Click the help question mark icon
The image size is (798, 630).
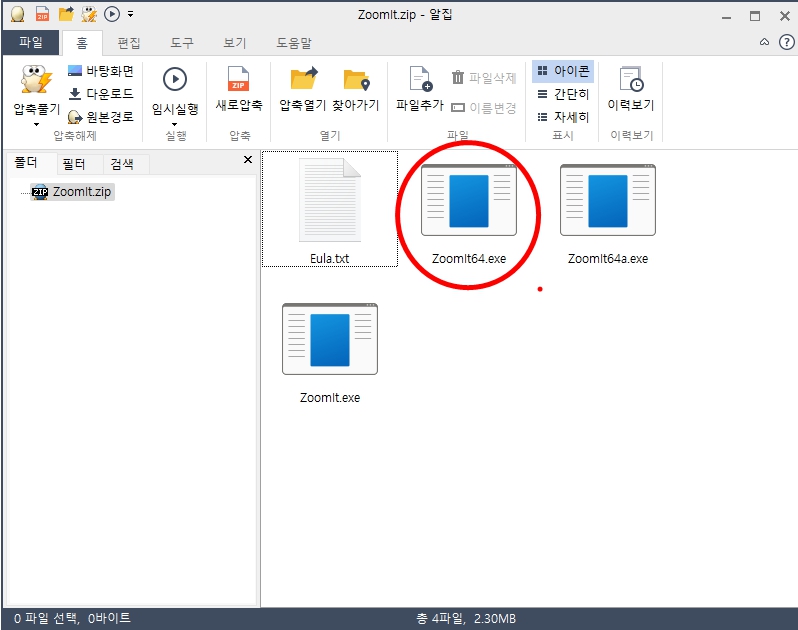coord(787,42)
